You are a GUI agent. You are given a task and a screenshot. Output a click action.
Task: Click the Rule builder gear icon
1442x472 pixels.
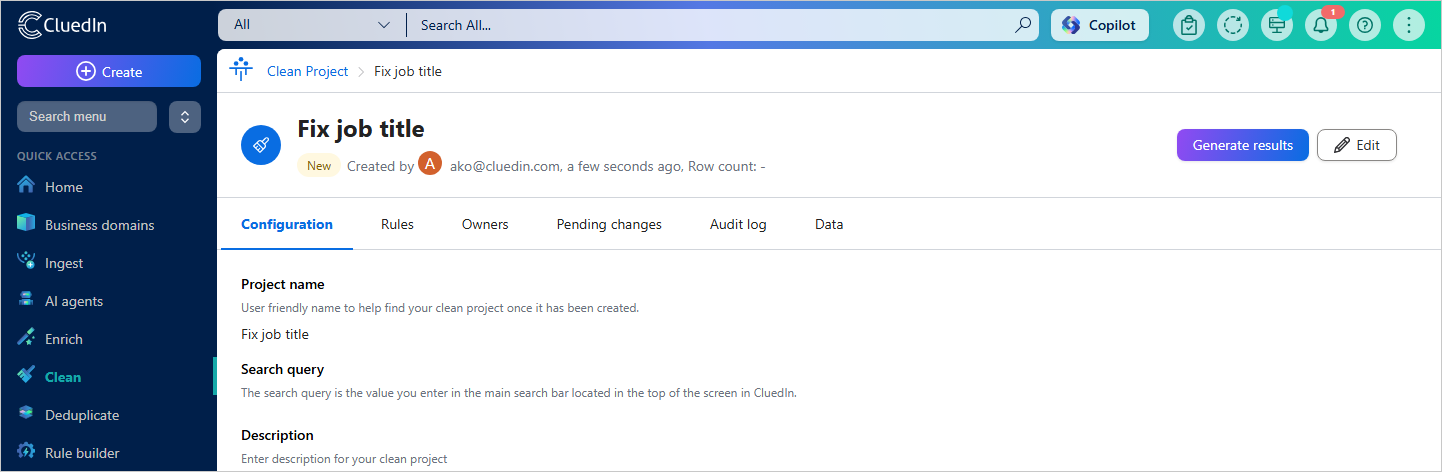coord(27,452)
